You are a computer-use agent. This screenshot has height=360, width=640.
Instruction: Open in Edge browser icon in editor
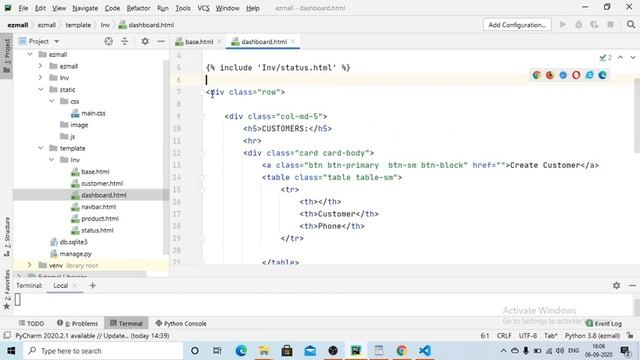[x=602, y=75]
